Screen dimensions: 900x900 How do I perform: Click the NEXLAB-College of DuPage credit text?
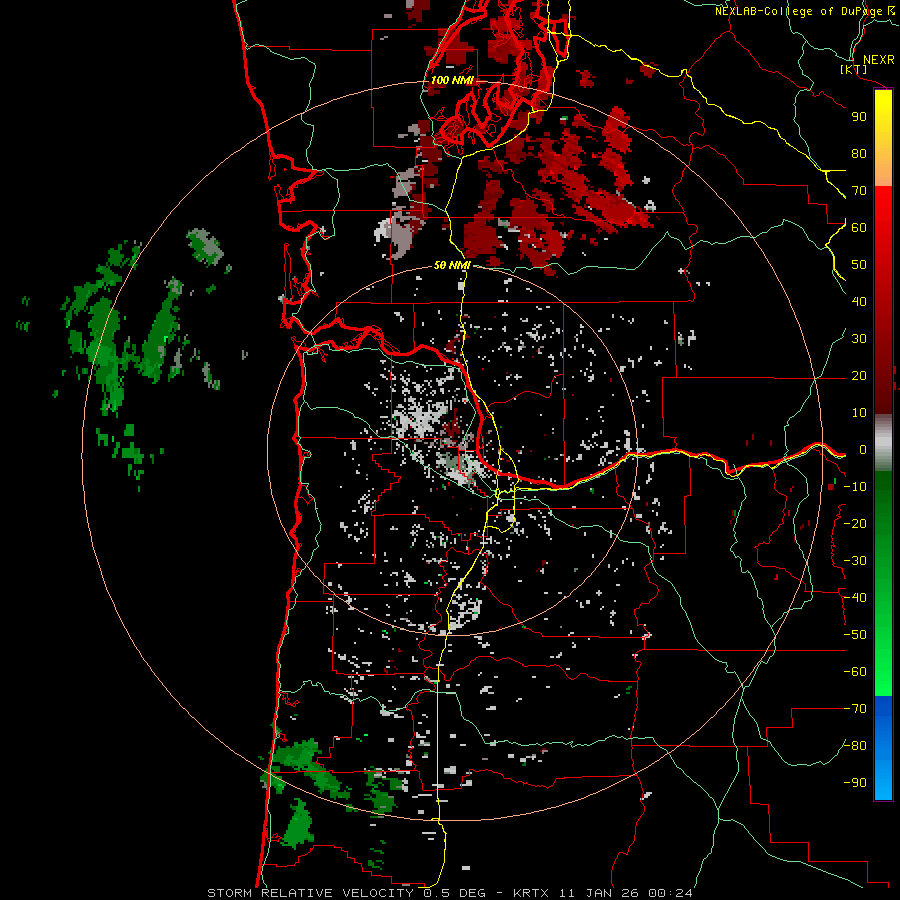(799, 11)
